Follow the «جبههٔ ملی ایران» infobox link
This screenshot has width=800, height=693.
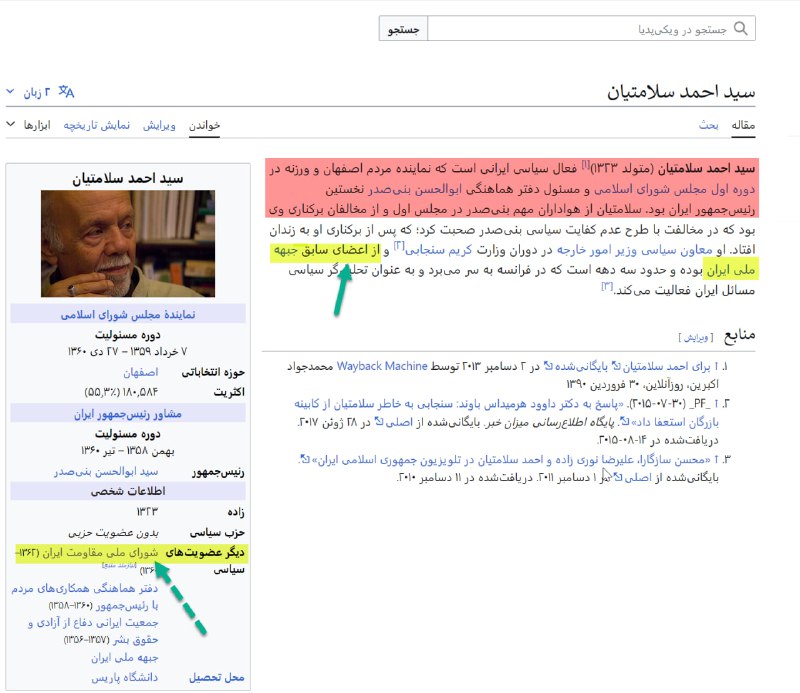[x=124, y=658]
